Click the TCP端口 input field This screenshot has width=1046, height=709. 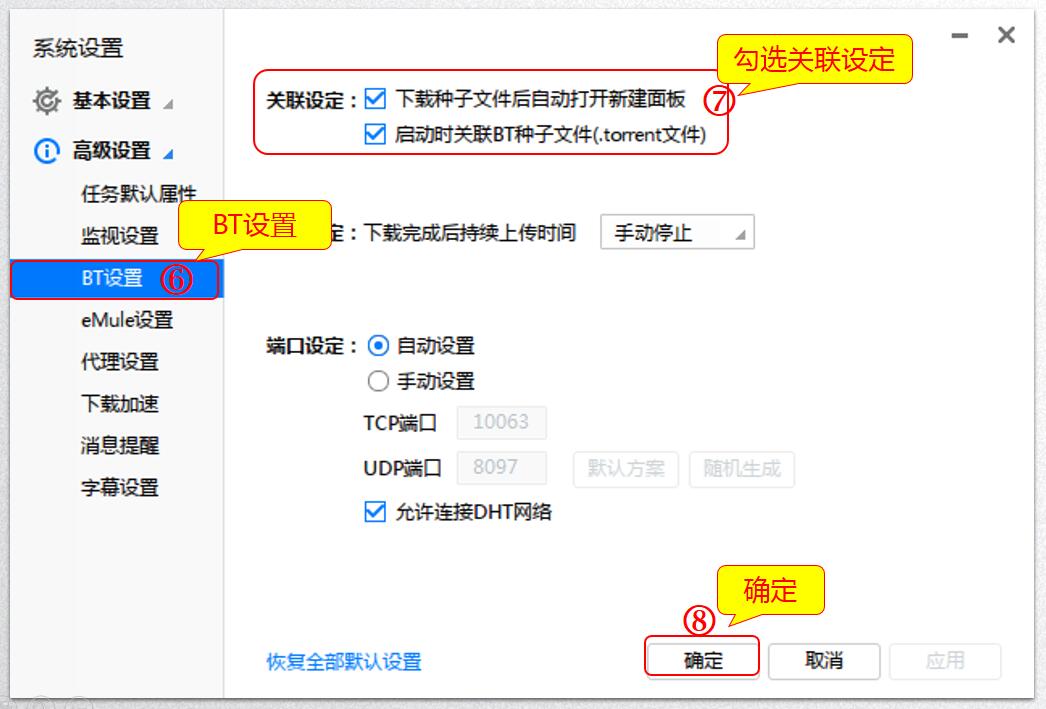click(502, 422)
